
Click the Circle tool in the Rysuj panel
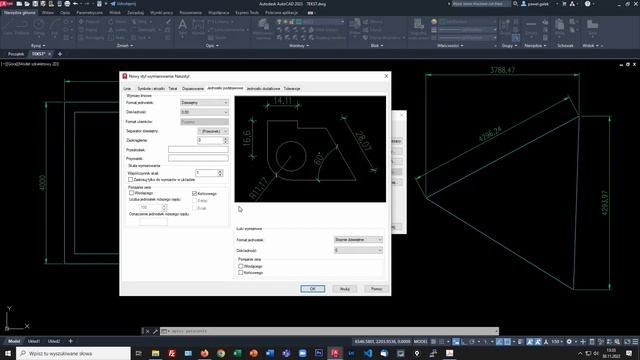point(39,25)
